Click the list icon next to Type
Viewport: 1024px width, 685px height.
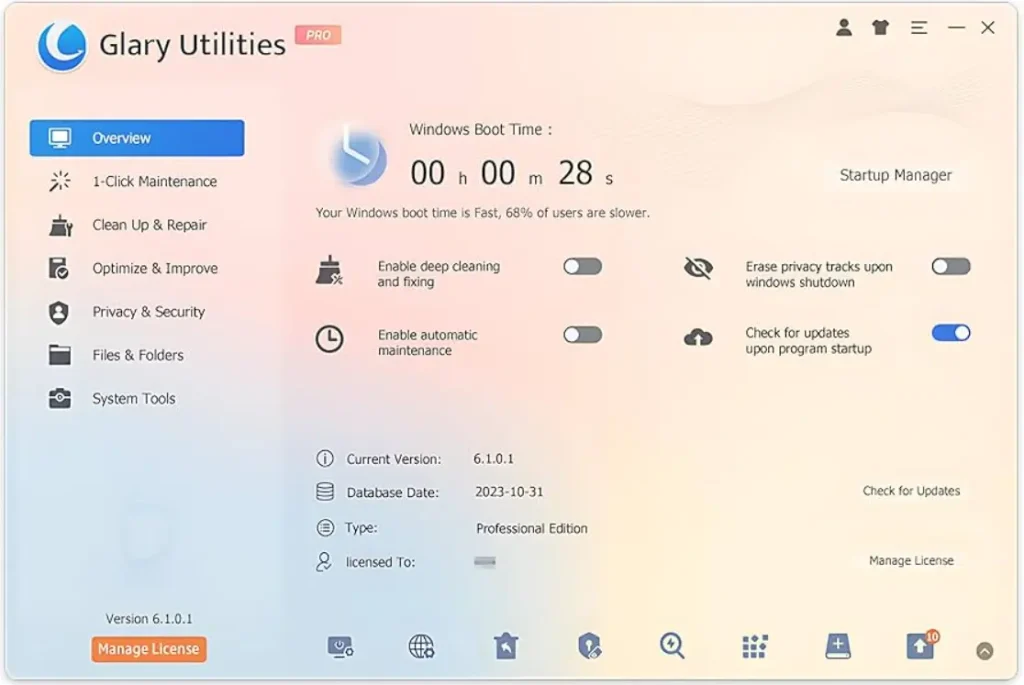325,528
